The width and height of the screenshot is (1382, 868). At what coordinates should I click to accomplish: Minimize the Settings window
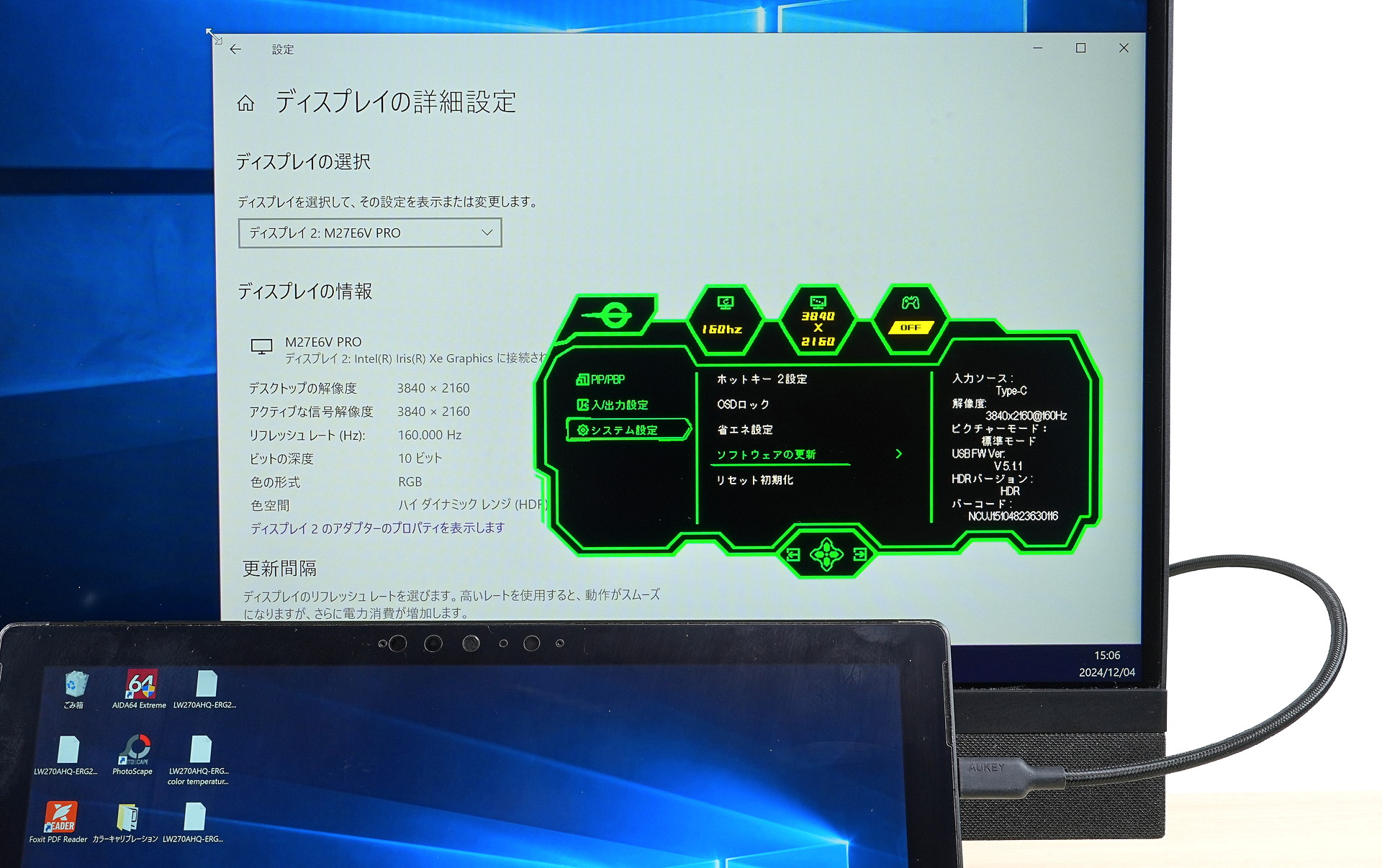[x=1037, y=48]
